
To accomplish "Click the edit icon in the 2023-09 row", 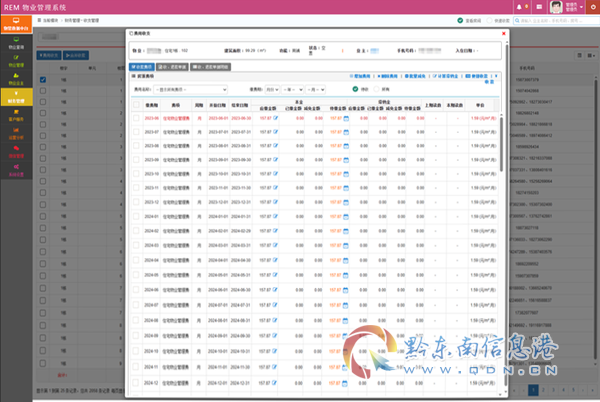I will (276, 160).
